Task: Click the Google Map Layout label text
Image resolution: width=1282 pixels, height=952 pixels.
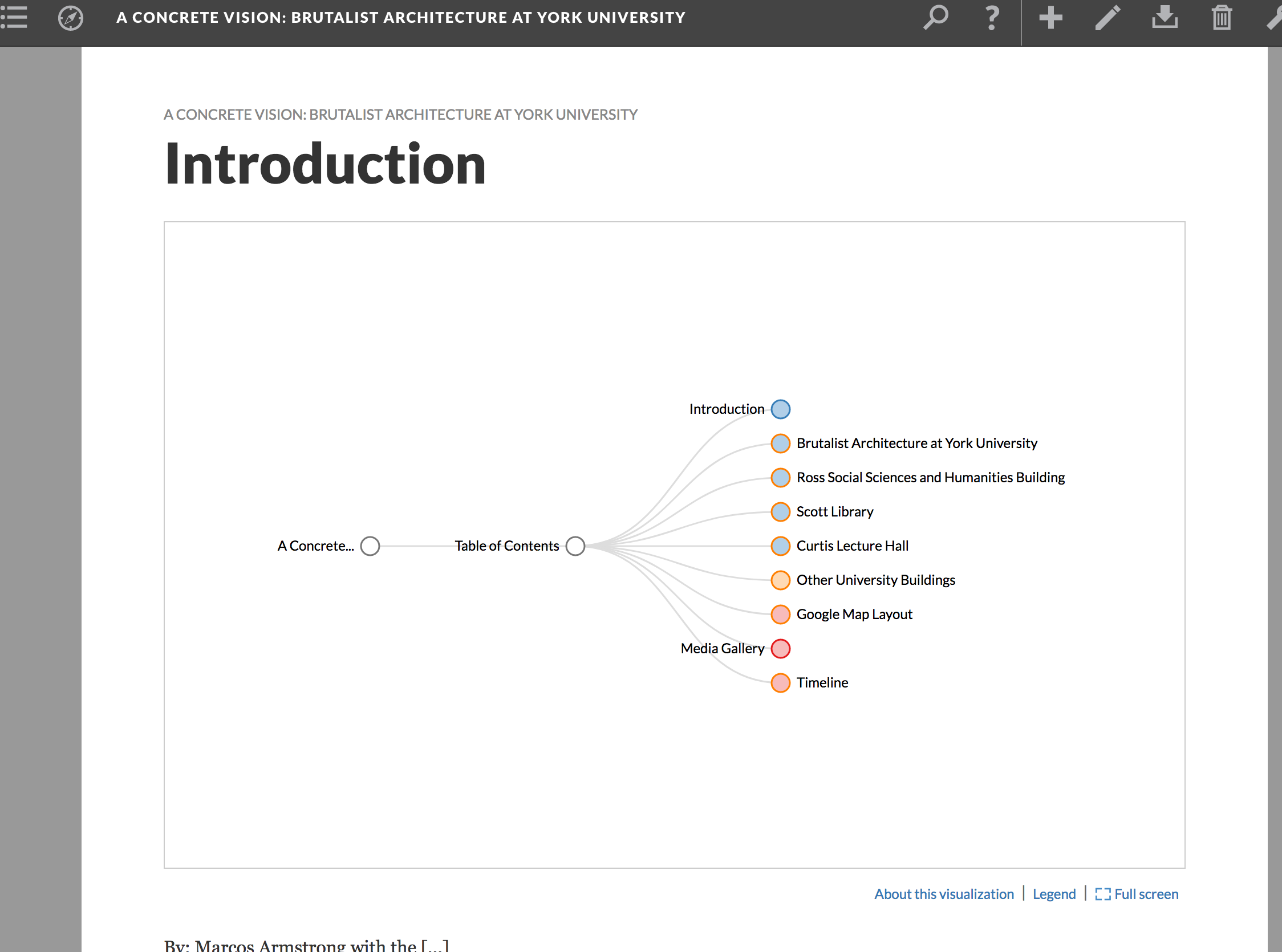Action: 854,615
